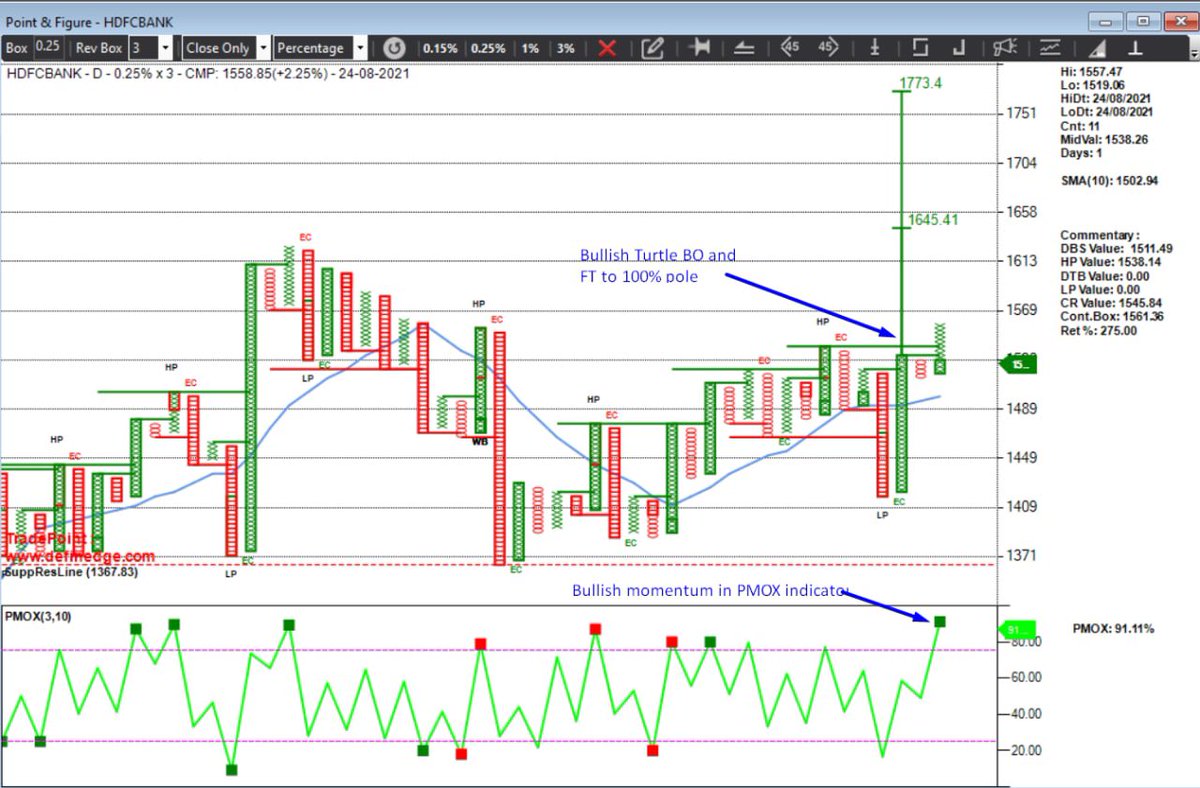Click the HP Value: 1538.14 line
This screenshot has height=788, width=1200.
coord(1110,262)
